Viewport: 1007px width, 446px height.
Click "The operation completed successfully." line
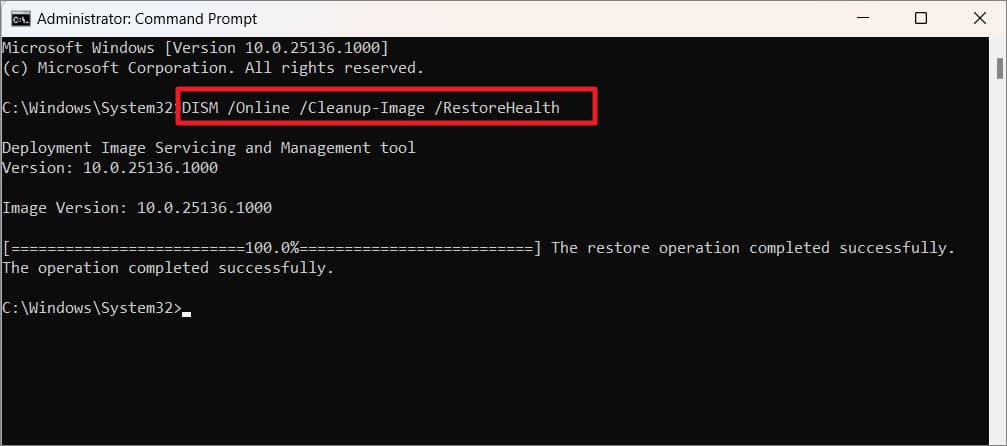click(168, 267)
